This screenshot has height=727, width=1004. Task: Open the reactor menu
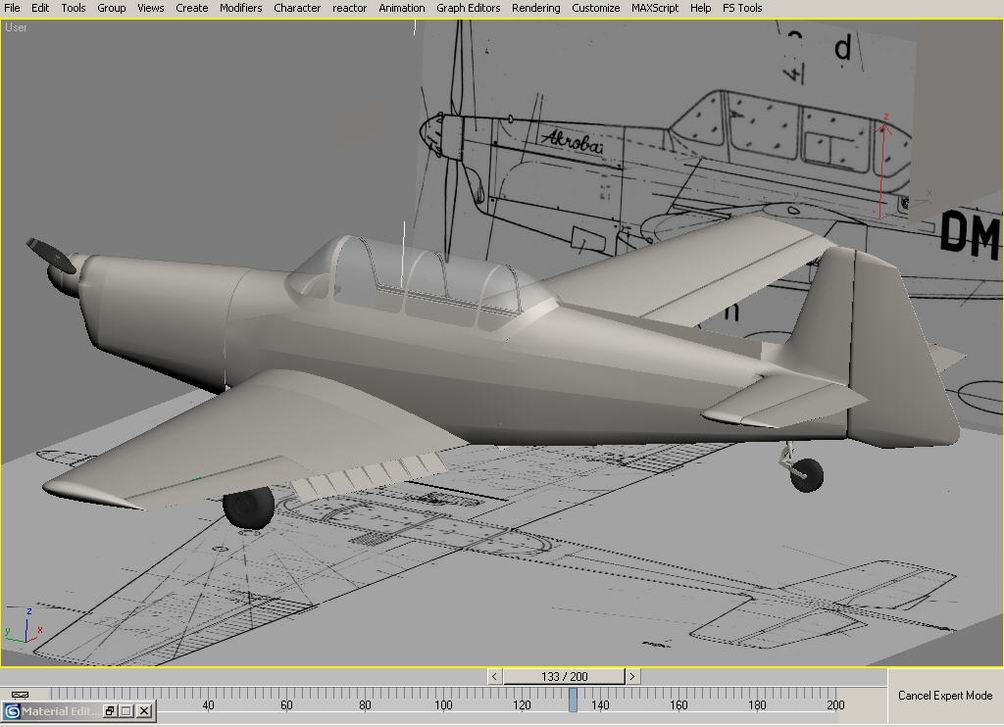[350, 8]
